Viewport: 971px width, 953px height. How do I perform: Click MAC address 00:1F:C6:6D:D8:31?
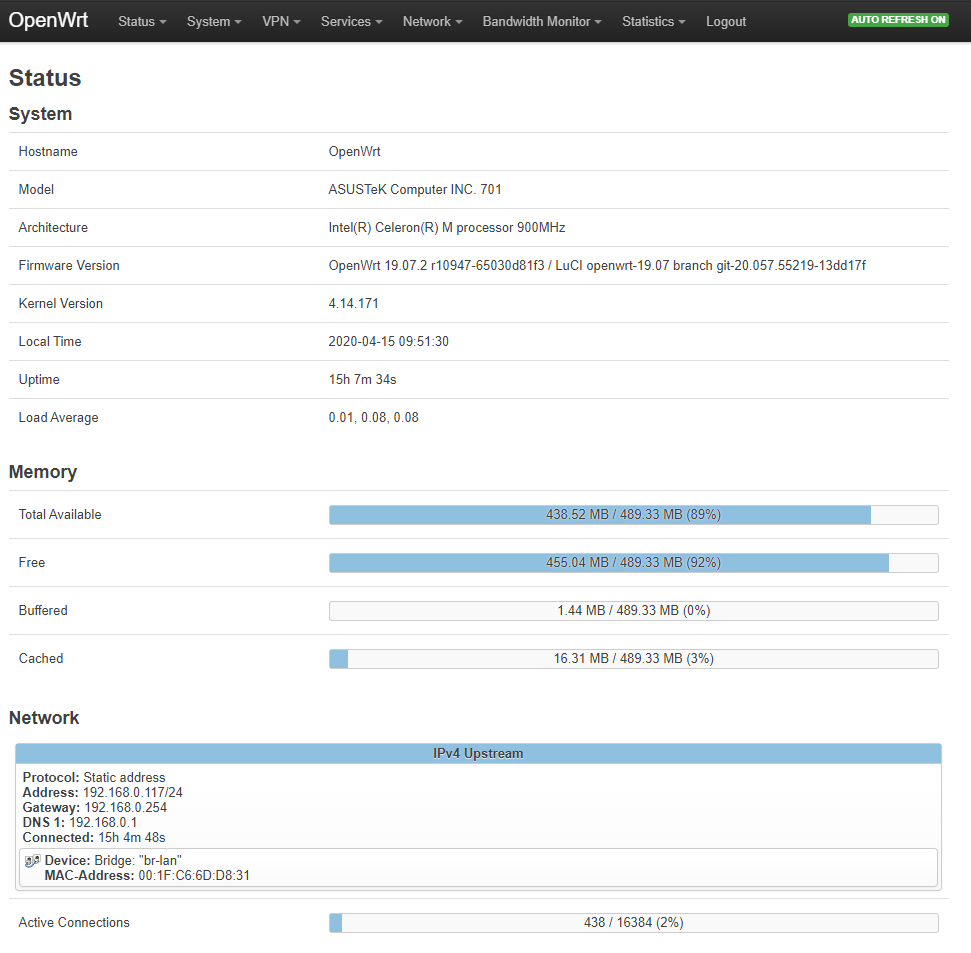tap(194, 876)
